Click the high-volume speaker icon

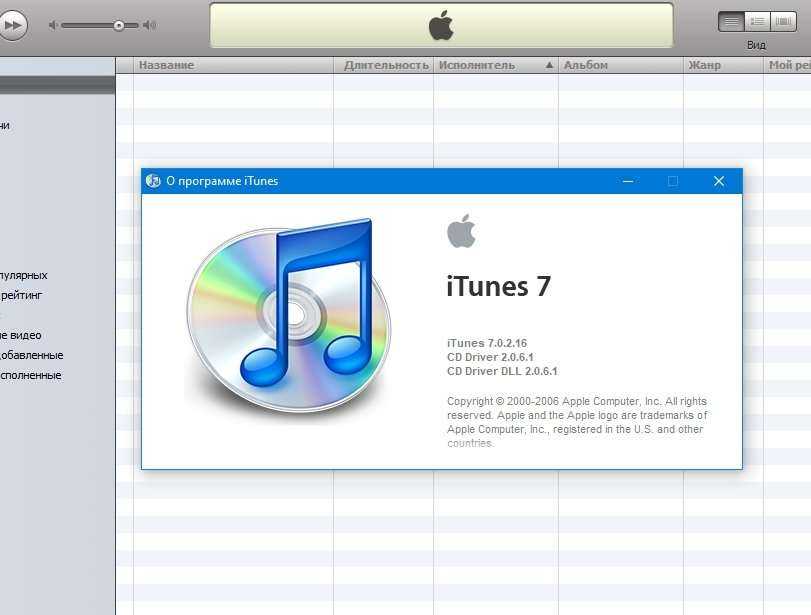click(149, 25)
